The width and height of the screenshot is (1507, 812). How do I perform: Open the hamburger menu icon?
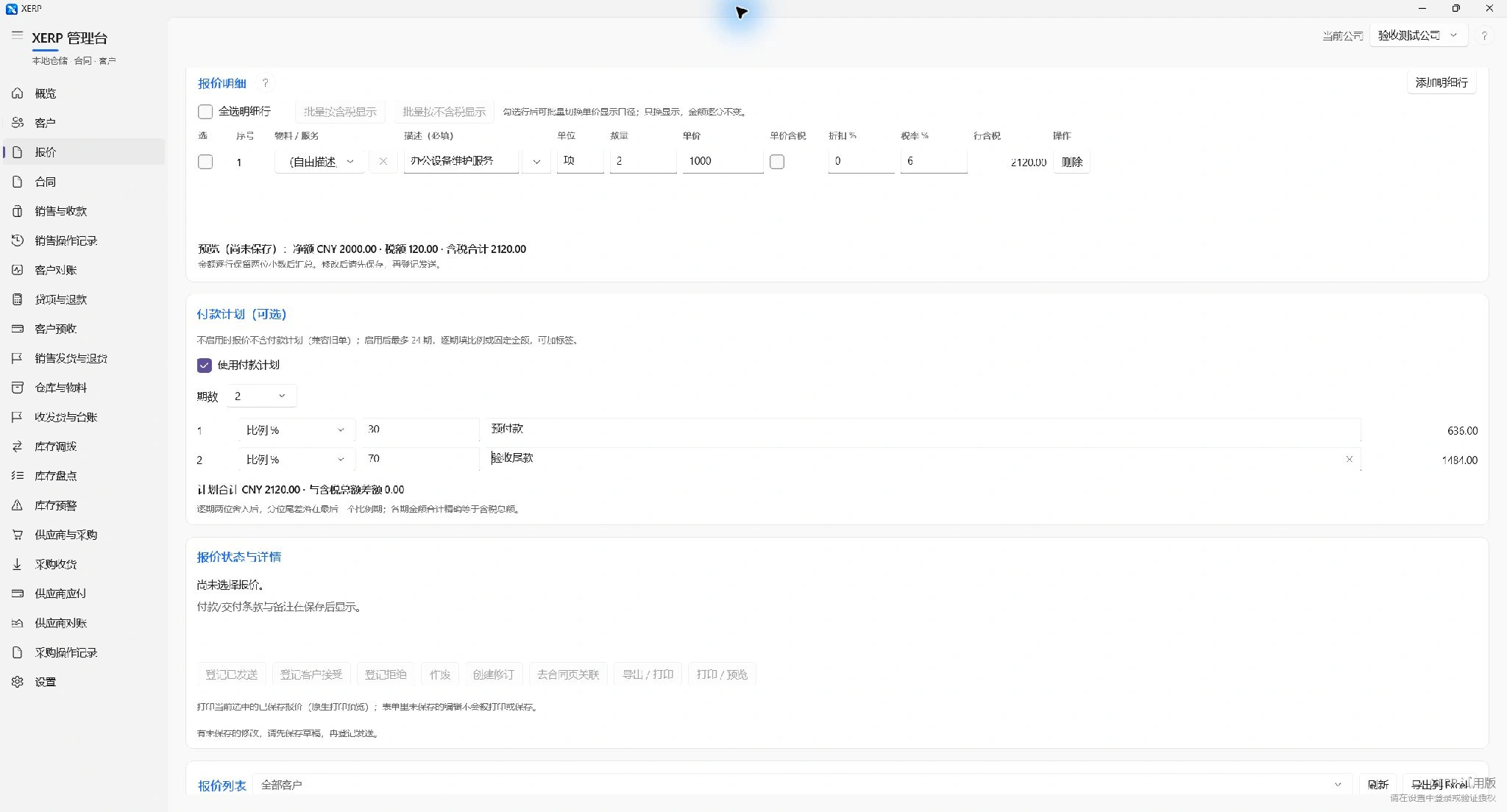17,35
